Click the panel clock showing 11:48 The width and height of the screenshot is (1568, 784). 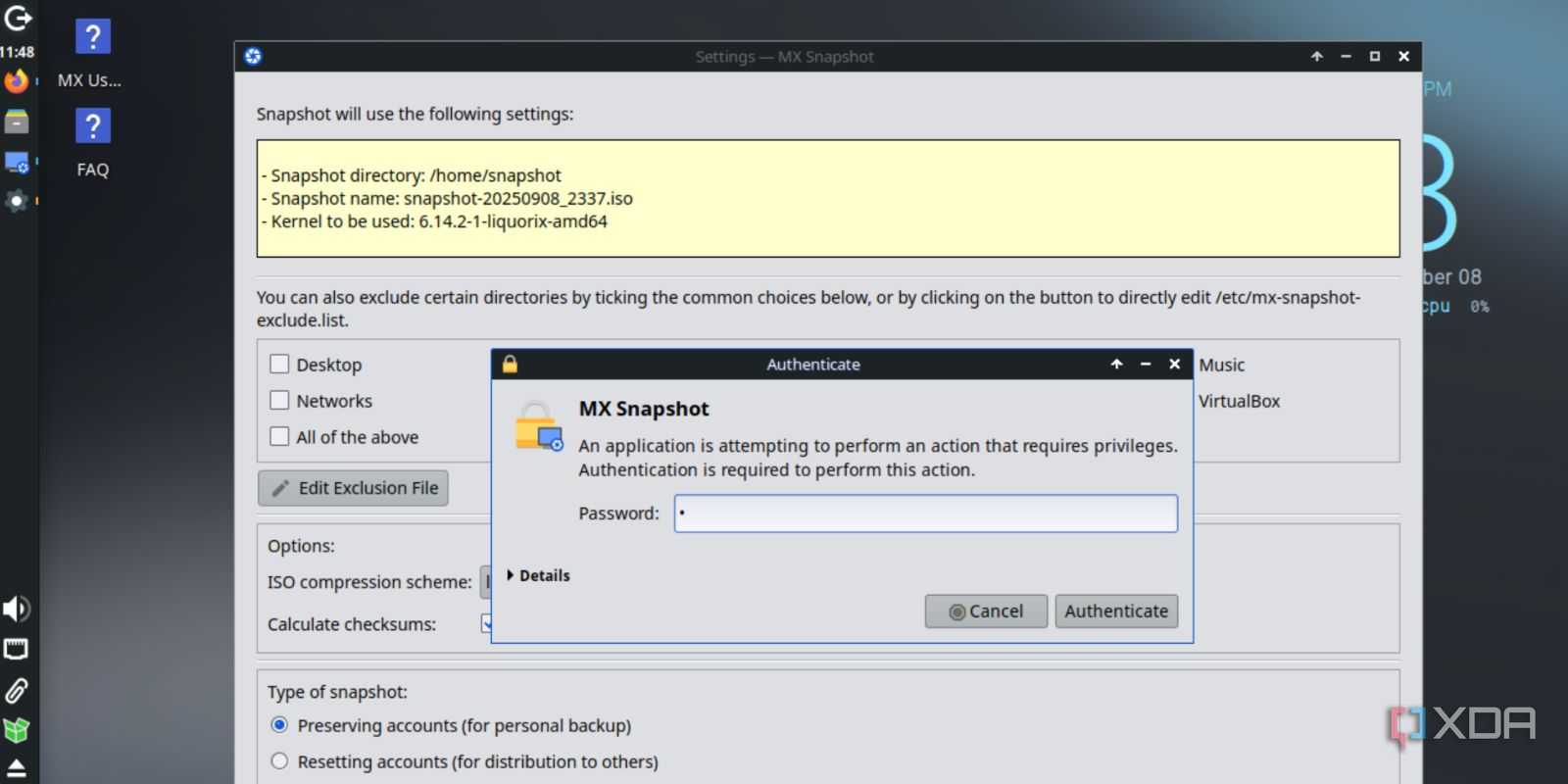point(17,52)
